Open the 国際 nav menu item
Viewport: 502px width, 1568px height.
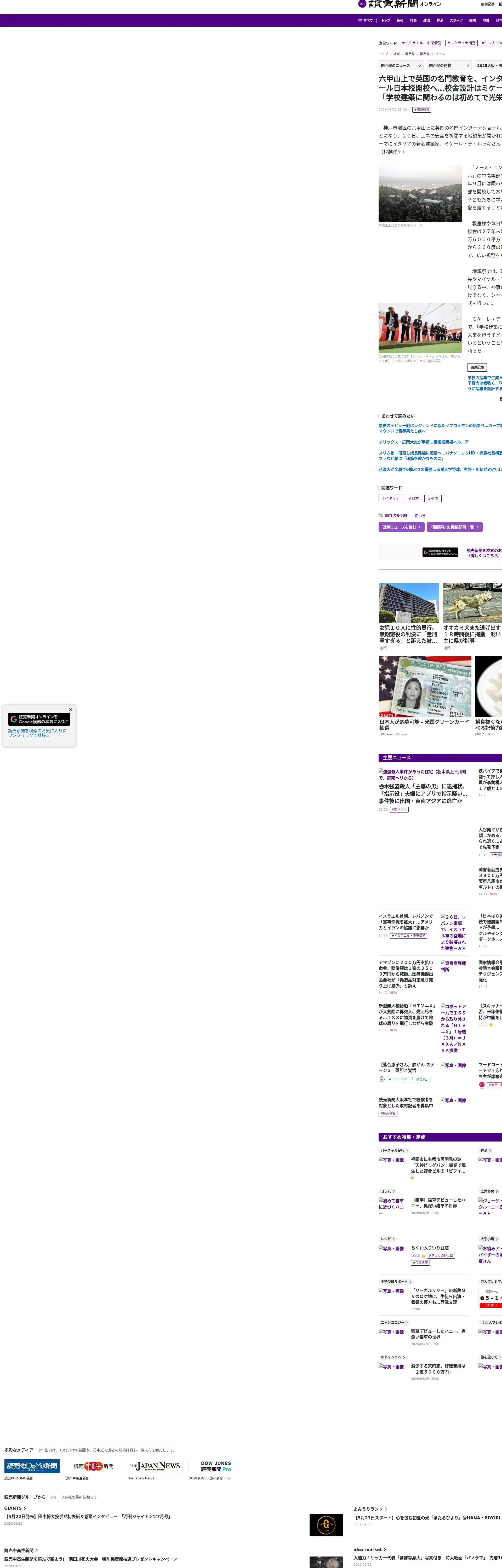coord(473,21)
